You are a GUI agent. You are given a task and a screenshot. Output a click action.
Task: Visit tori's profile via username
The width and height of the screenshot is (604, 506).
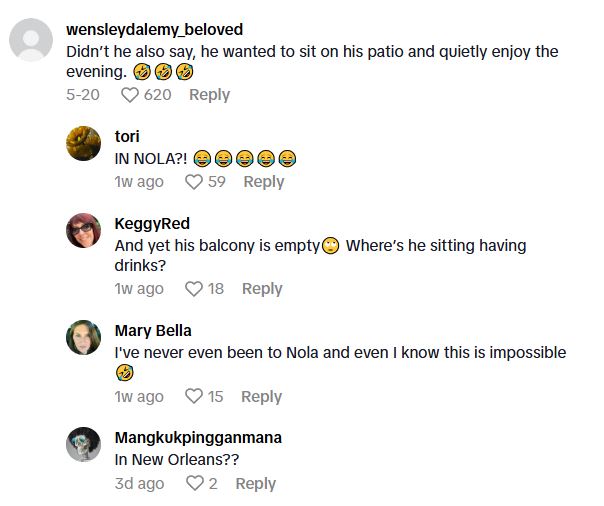[127, 136]
